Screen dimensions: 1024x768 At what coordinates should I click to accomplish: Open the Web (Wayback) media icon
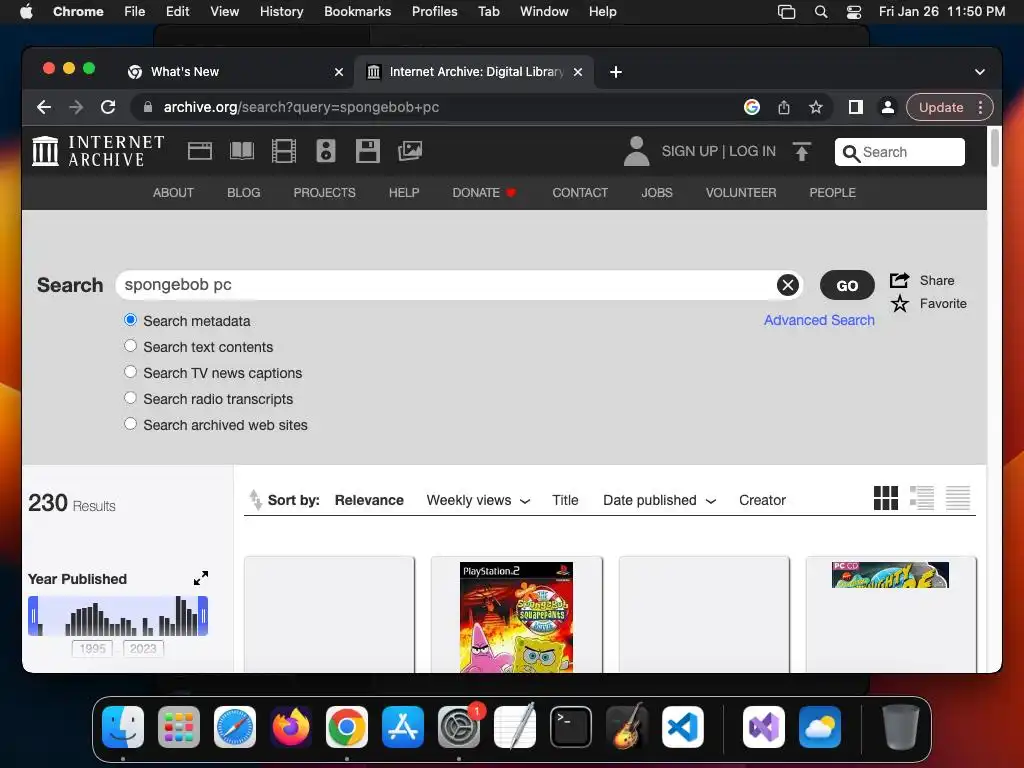click(200, 151)
